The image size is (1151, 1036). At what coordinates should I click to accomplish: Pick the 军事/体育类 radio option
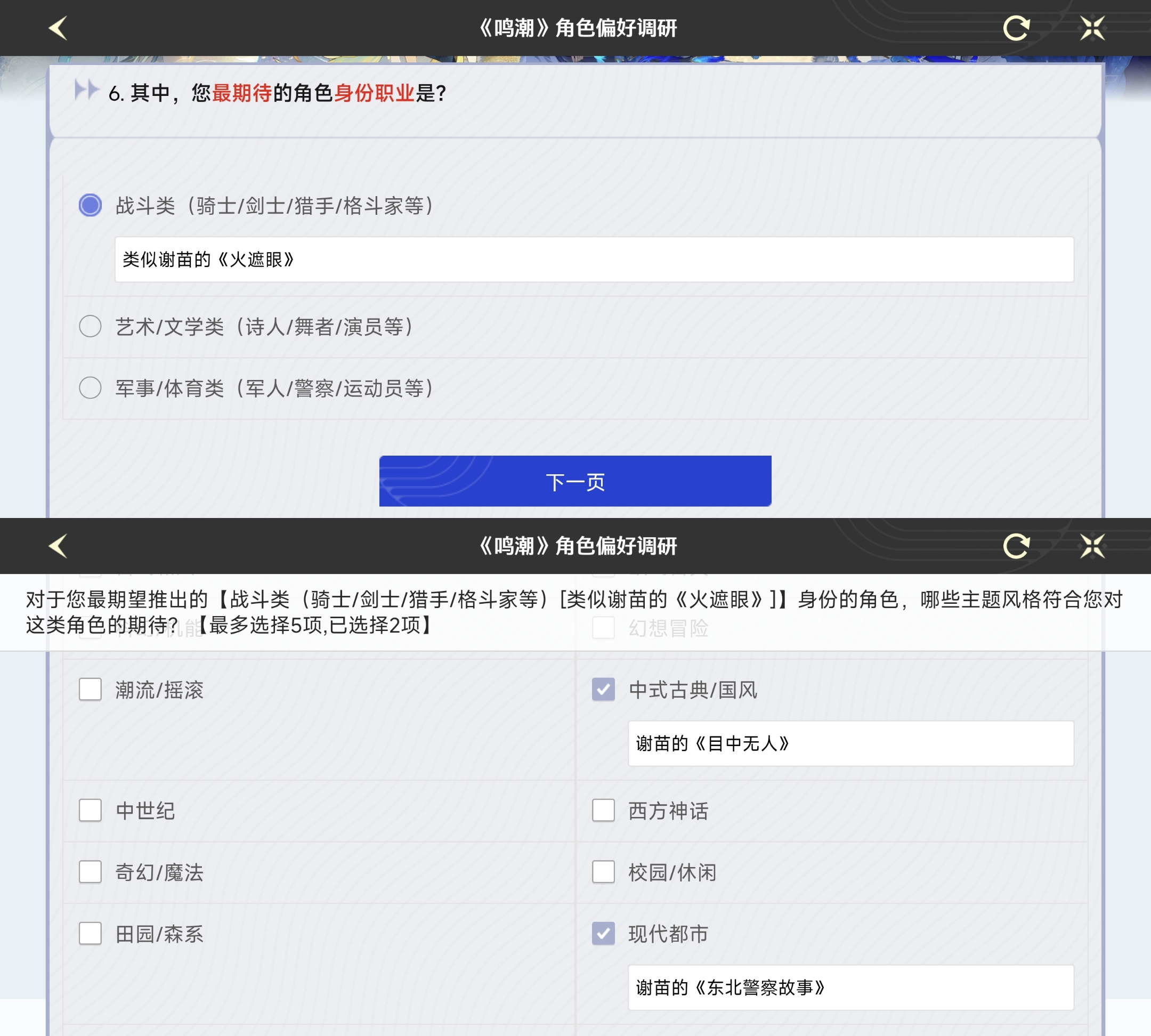90,388
